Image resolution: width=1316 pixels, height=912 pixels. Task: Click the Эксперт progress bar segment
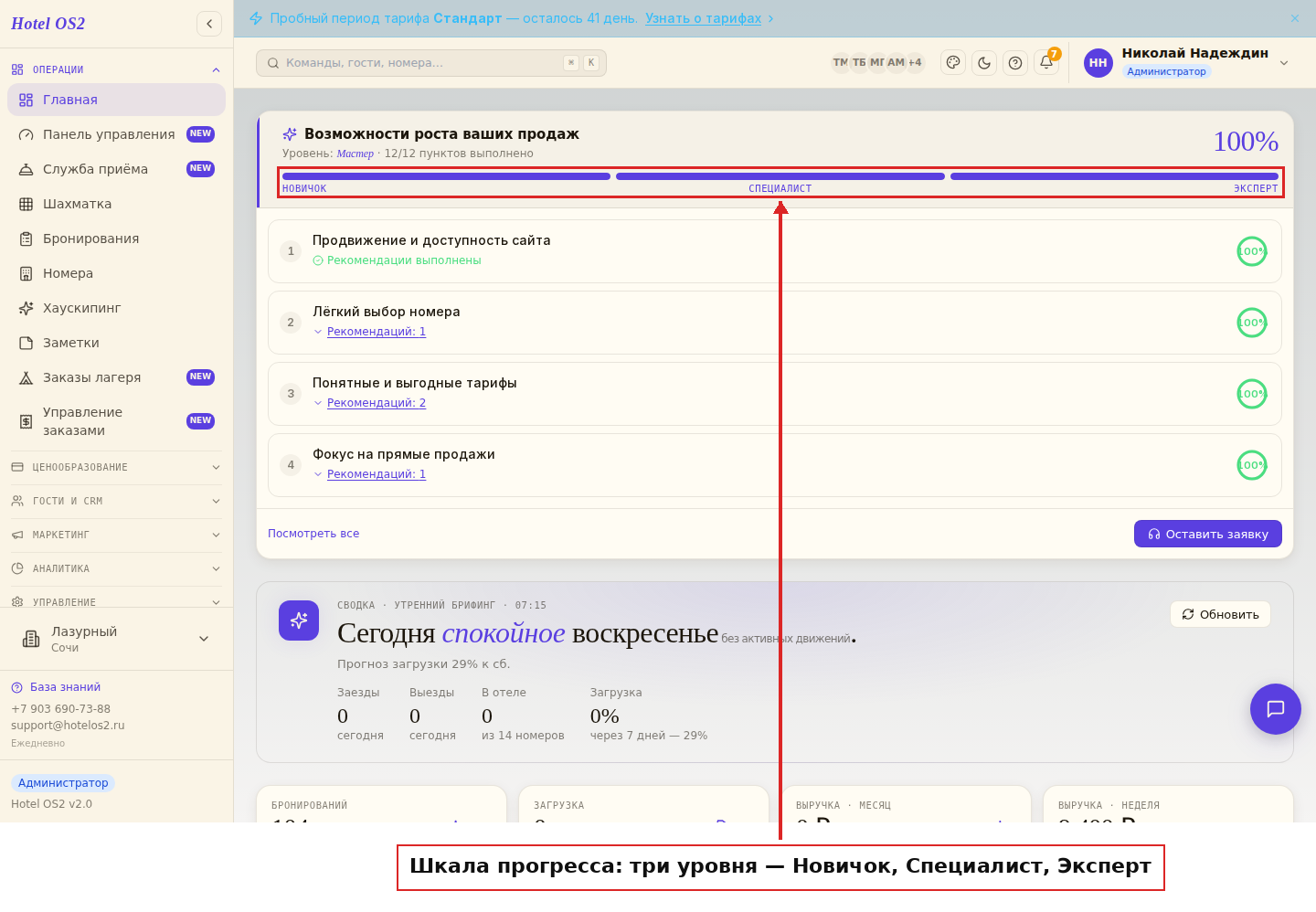click(x=1114, y=176)
